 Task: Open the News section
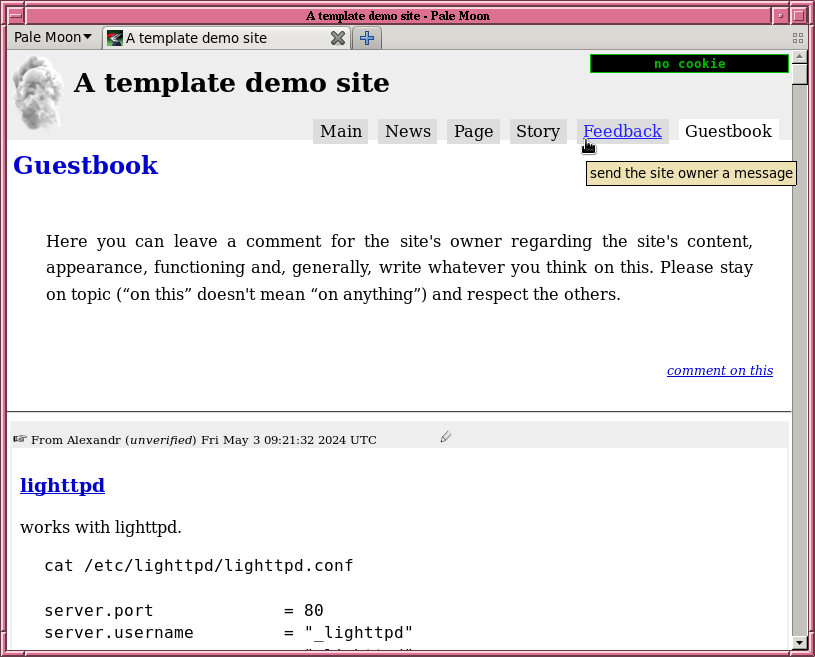(x=408, y=131)
